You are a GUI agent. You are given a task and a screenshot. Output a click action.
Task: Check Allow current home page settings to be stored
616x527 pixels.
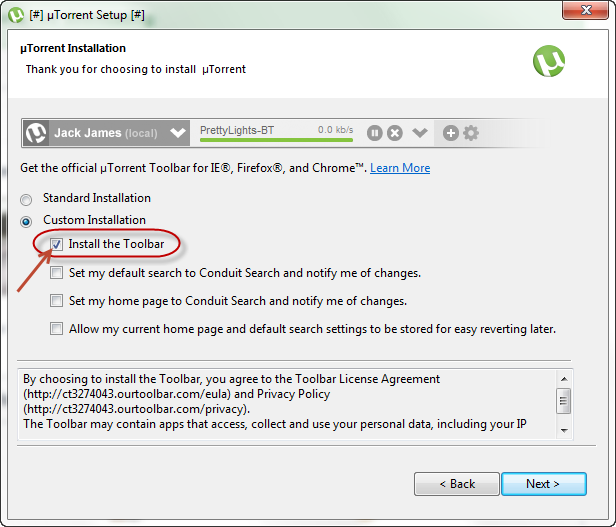56,329
